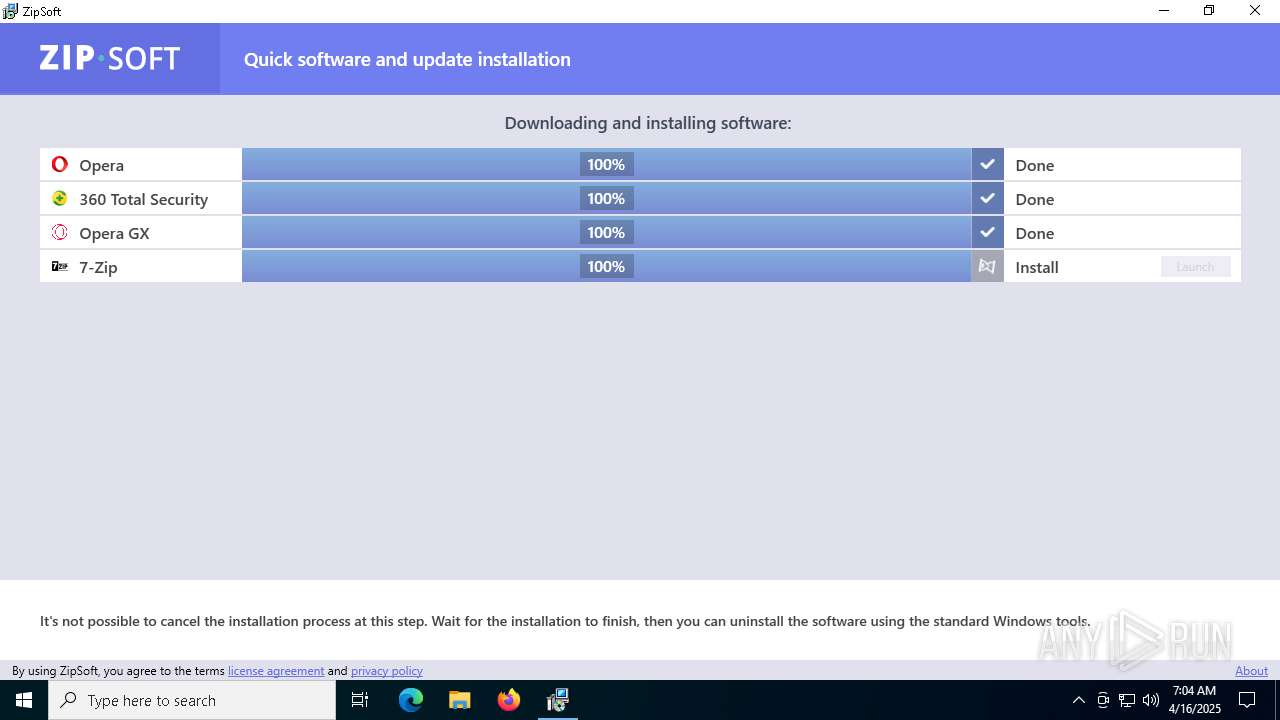Open Task View on the taskbar
Viewport: 1280px width, 720px height.
coord(360,700)
